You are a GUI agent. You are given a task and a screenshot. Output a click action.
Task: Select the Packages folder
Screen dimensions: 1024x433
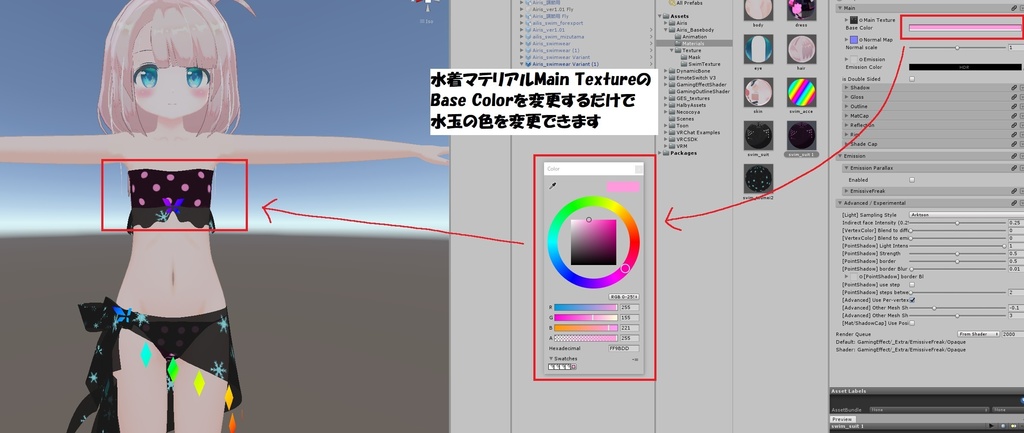[679, 153]
